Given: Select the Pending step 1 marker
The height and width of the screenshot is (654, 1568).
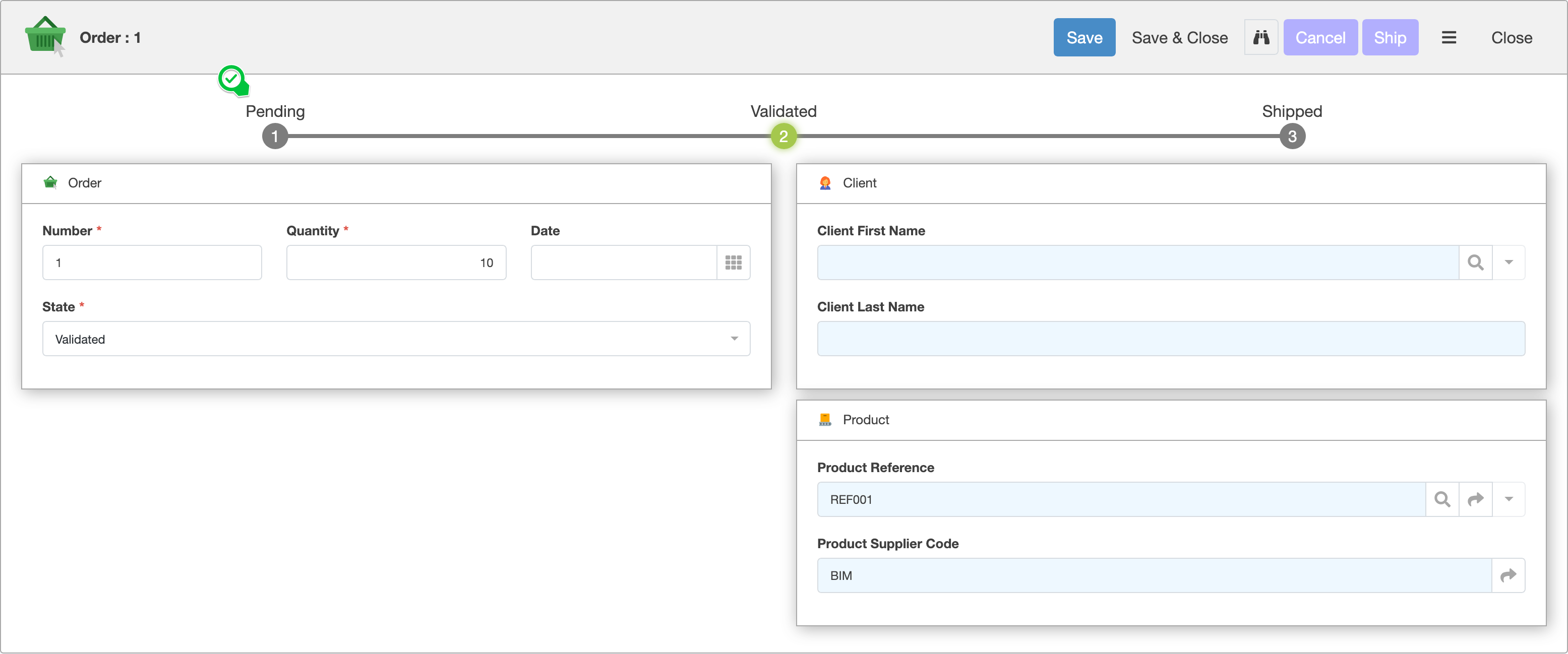Looking at the screenshot, I should (275, 136).
